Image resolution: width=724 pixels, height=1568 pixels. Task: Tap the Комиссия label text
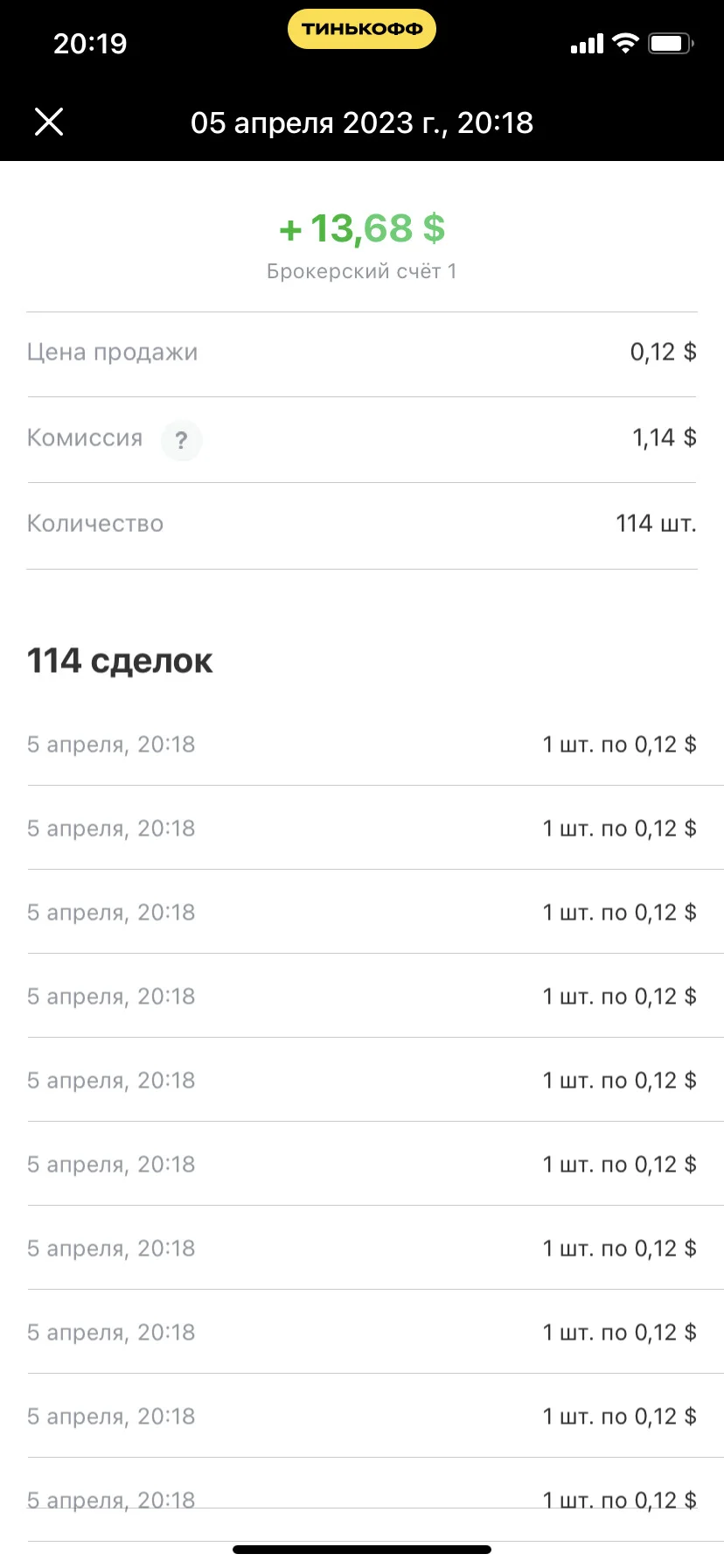[x=85, y=437]
